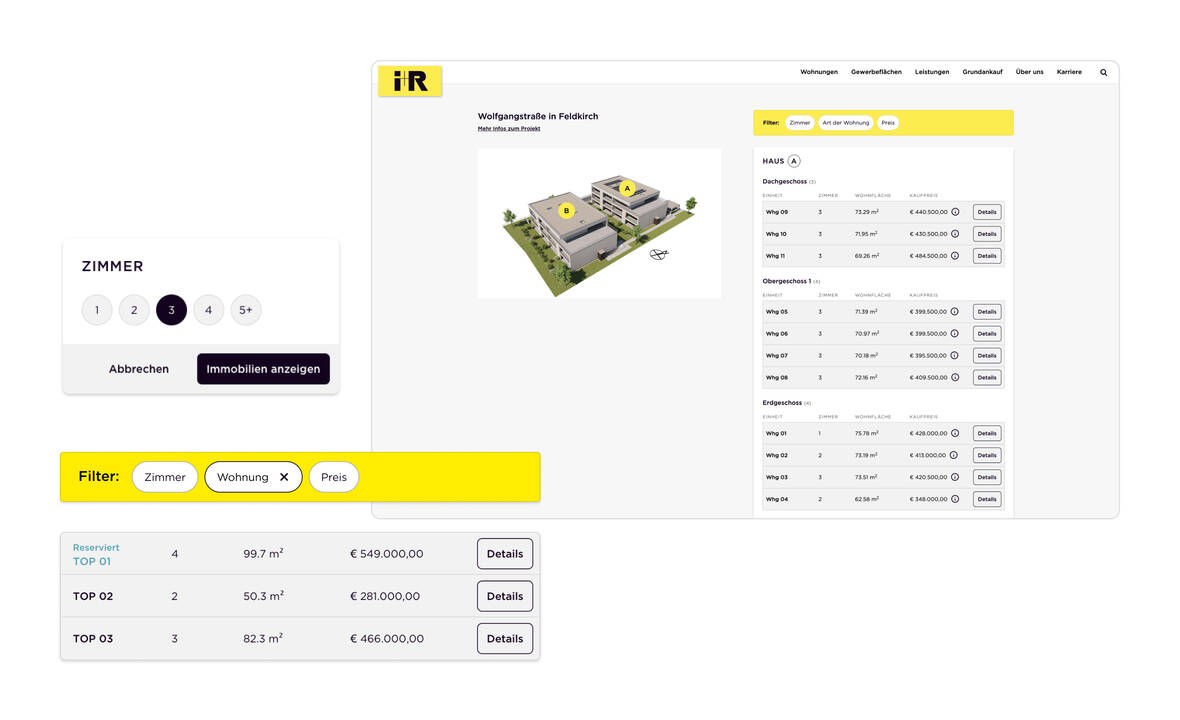Expand the Preis filter in large yellow bar
Viewport: 1180px width, 720px height.
334,477
